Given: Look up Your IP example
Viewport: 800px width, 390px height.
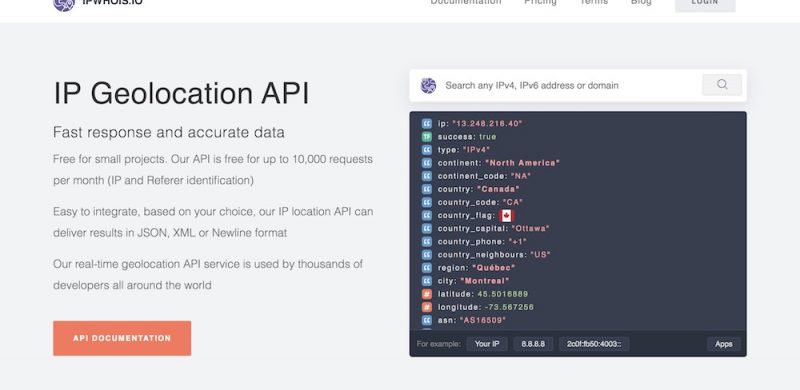Looking at the screenshot, I should [487, 344].
